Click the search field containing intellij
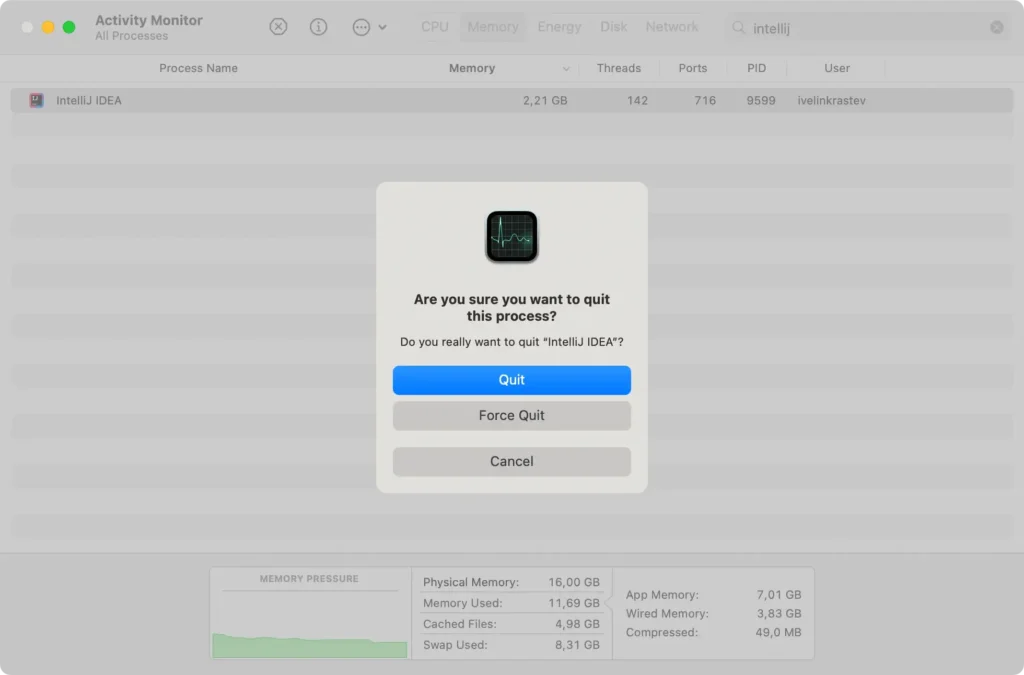1024x675 pixels. [867, 27]
